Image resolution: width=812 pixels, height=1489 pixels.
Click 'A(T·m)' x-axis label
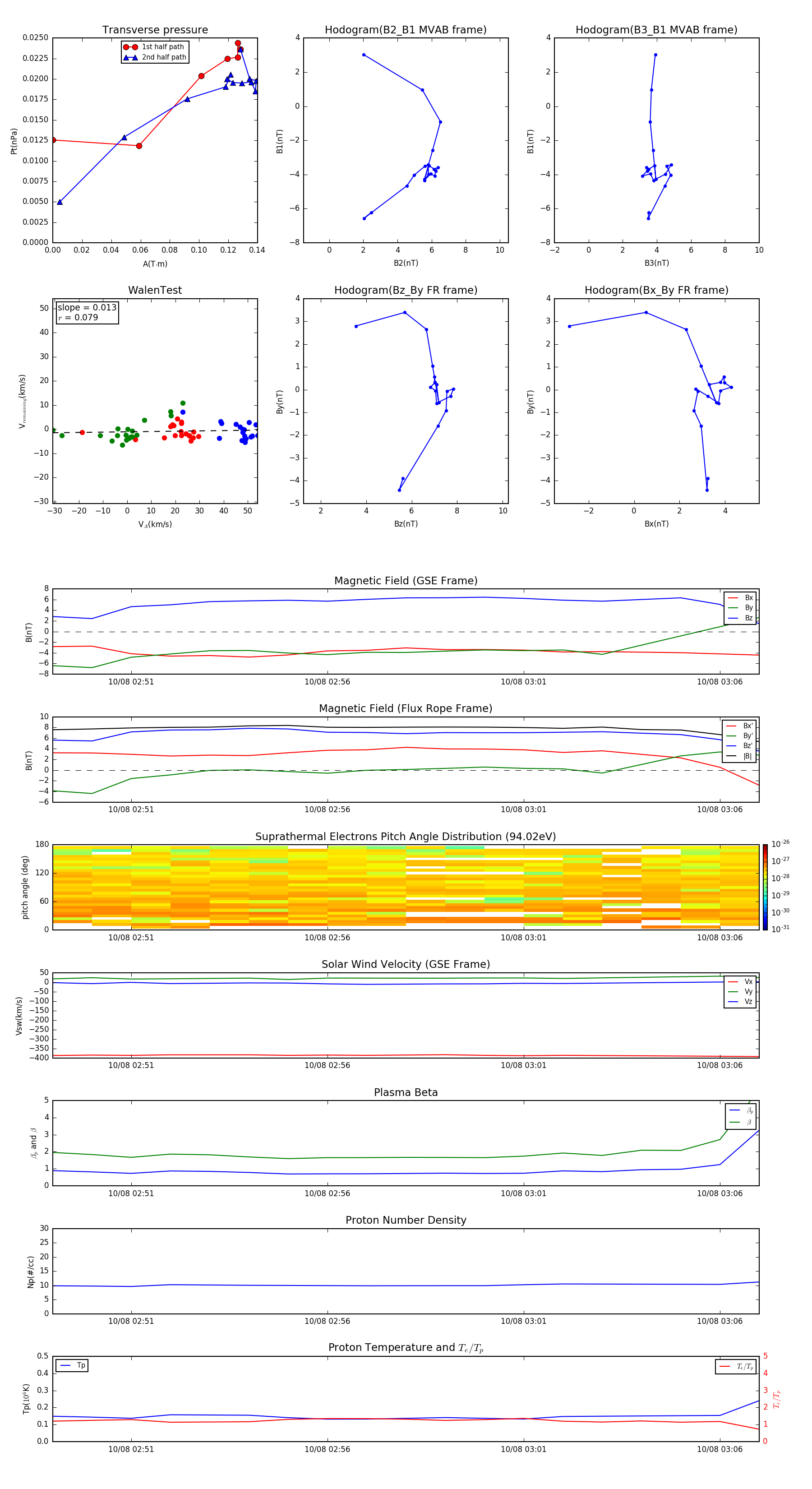155,264
